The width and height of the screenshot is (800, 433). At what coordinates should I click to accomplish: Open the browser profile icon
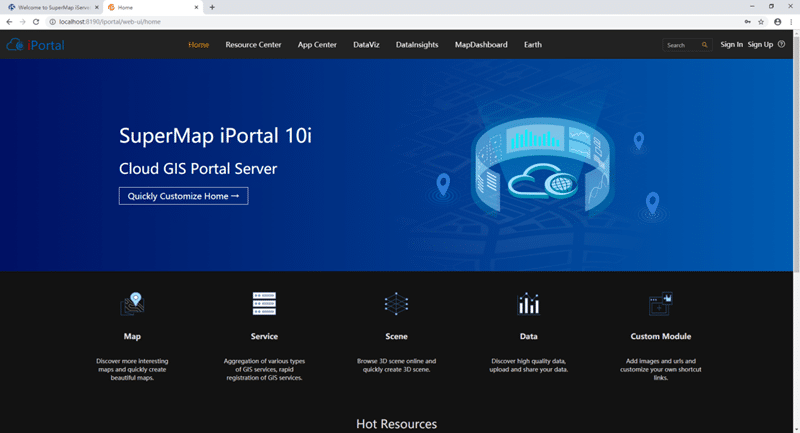[778, 21]
